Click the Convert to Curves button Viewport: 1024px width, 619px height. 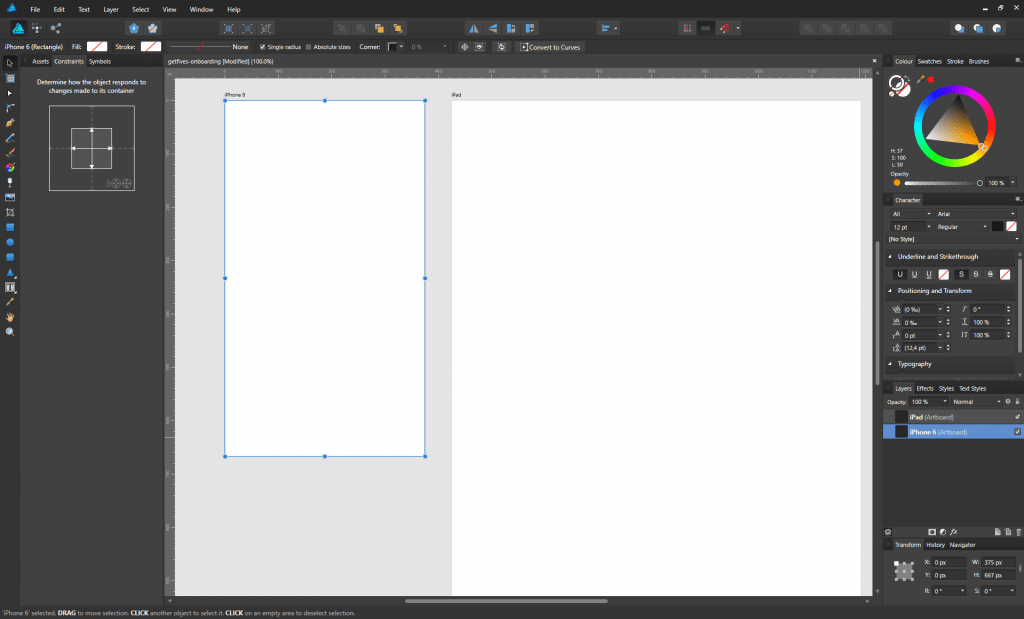(551, 46)
